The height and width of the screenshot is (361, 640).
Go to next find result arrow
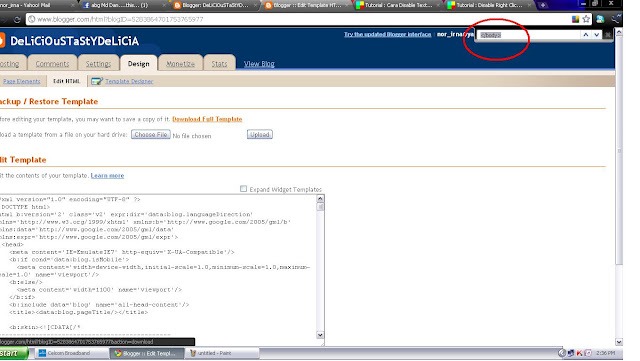pyautogui.click(x=597, y=35)
